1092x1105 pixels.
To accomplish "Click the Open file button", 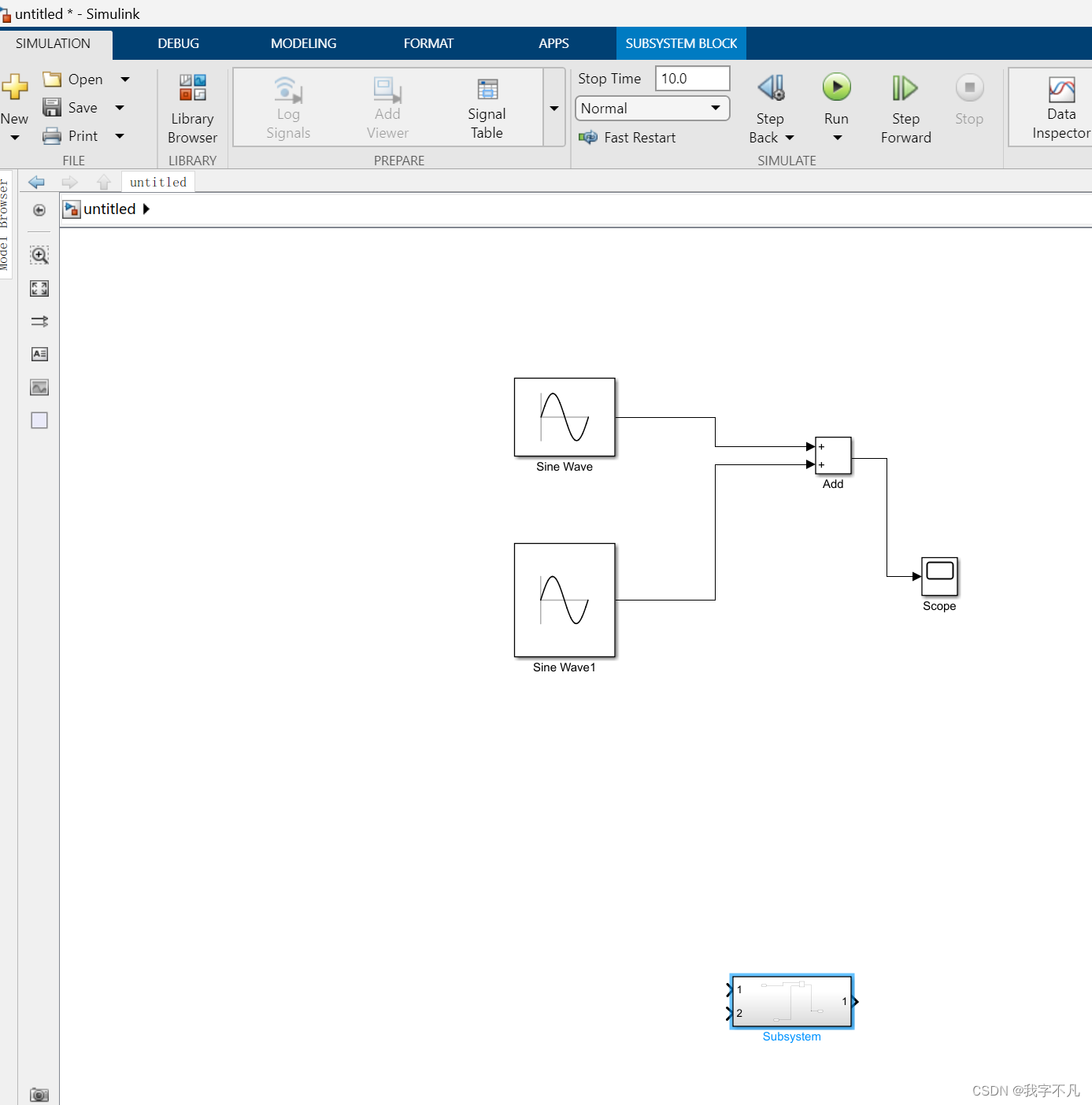I will [73, 79].
